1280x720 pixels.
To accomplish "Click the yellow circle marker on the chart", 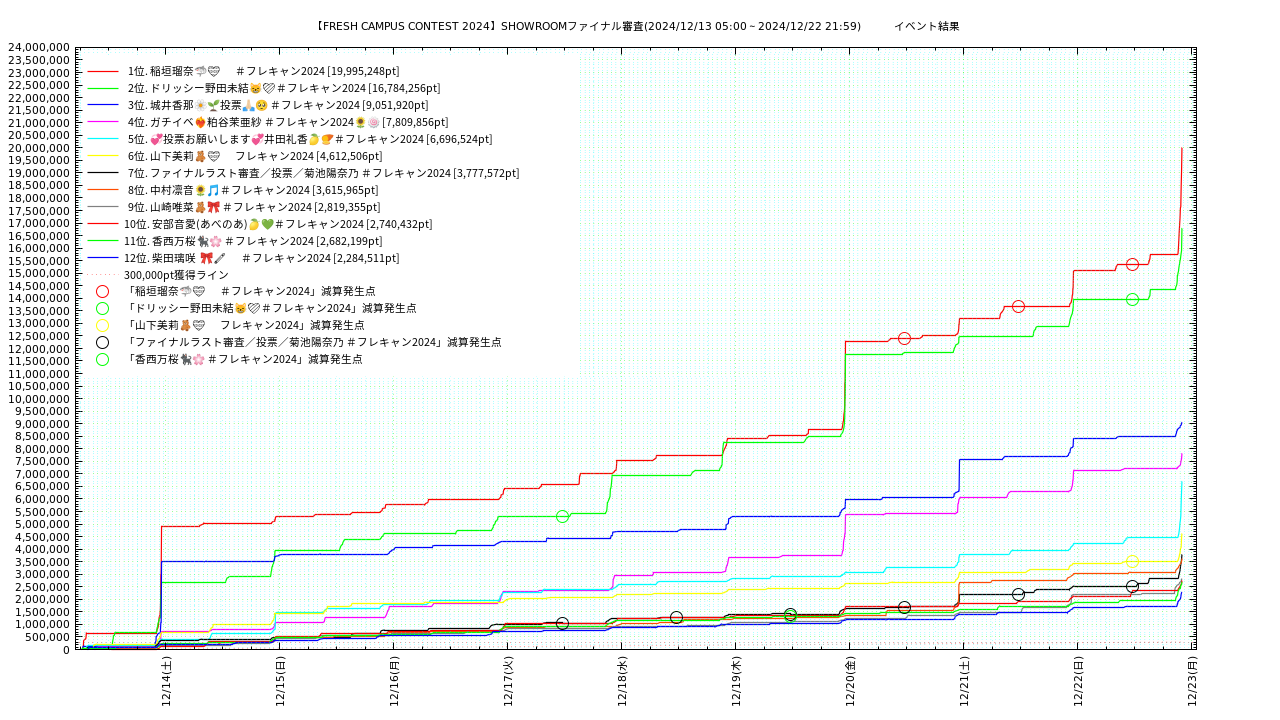I will point(1132,561).
